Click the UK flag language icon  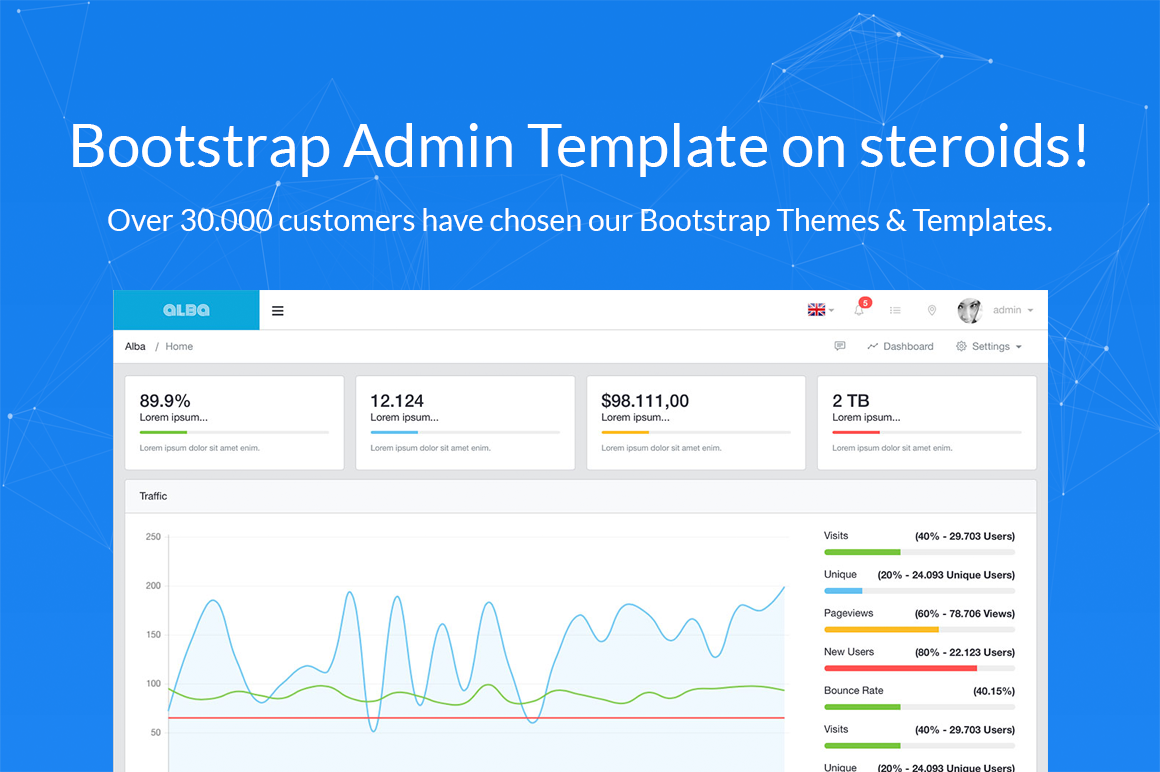coord(816,311)
